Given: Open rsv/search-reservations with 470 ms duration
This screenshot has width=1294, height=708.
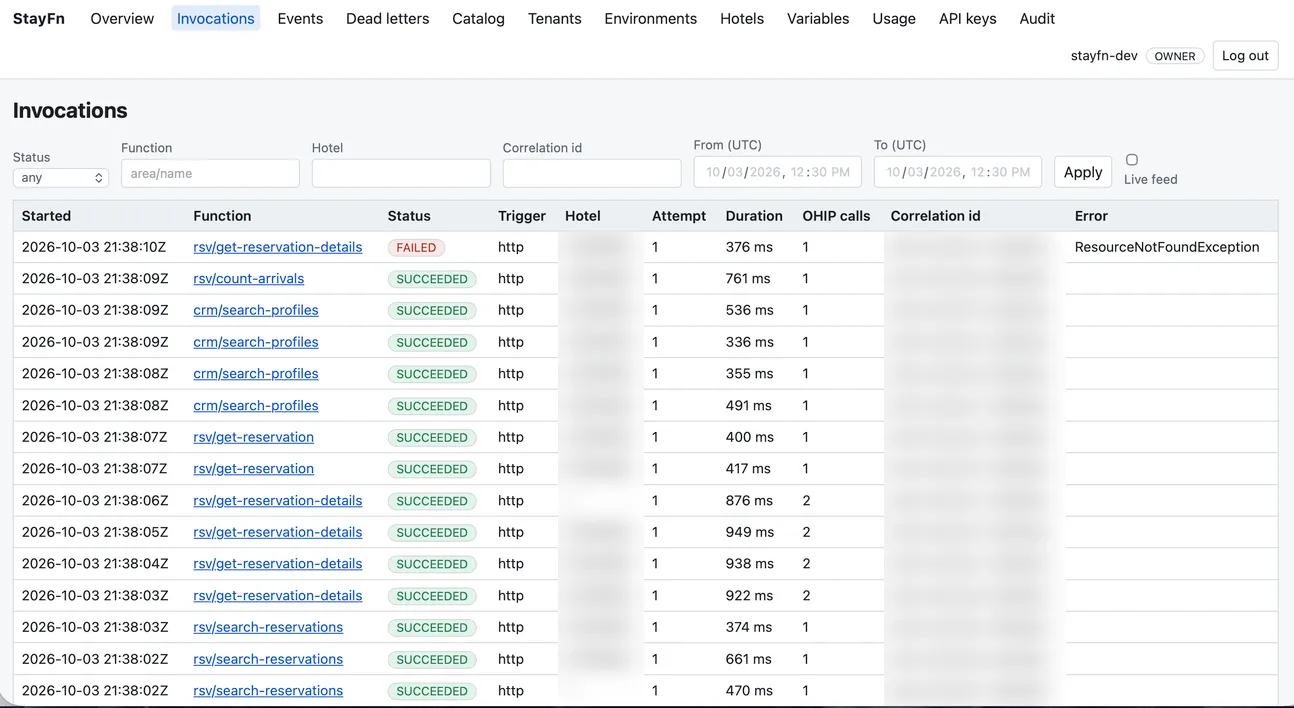Looking at the screenshot, I should point(268,690).
